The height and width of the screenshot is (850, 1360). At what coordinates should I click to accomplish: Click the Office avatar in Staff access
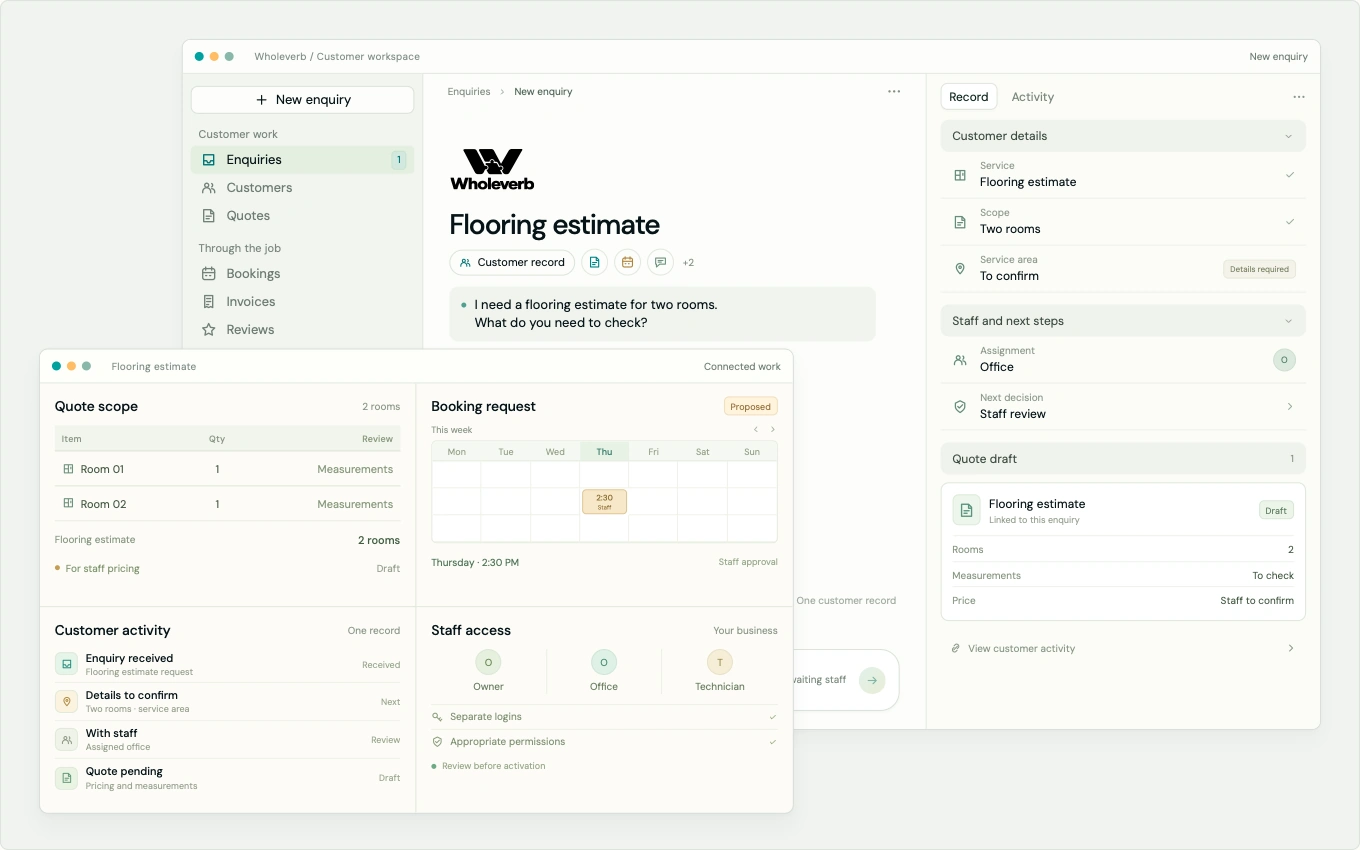[x=604, y=662]
